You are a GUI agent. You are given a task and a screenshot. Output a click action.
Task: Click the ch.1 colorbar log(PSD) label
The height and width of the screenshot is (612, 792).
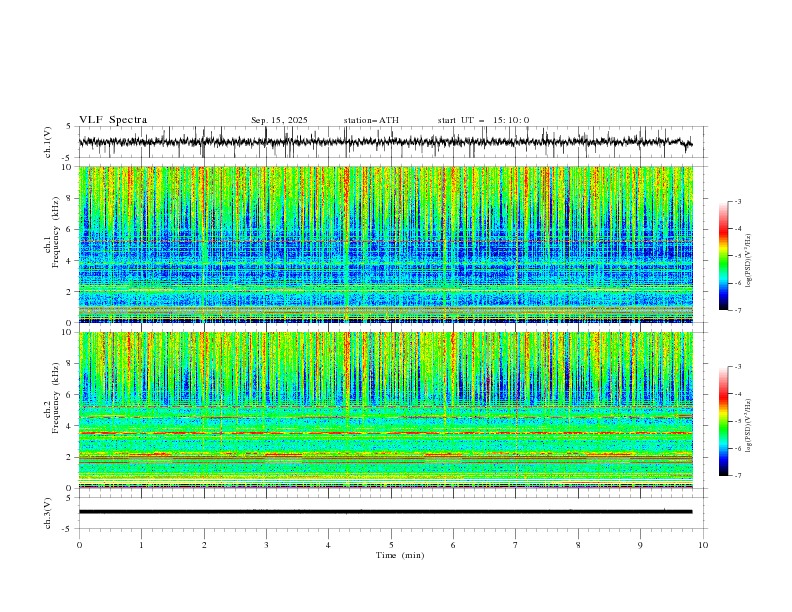pyautogui.click(x=748, y=261)
